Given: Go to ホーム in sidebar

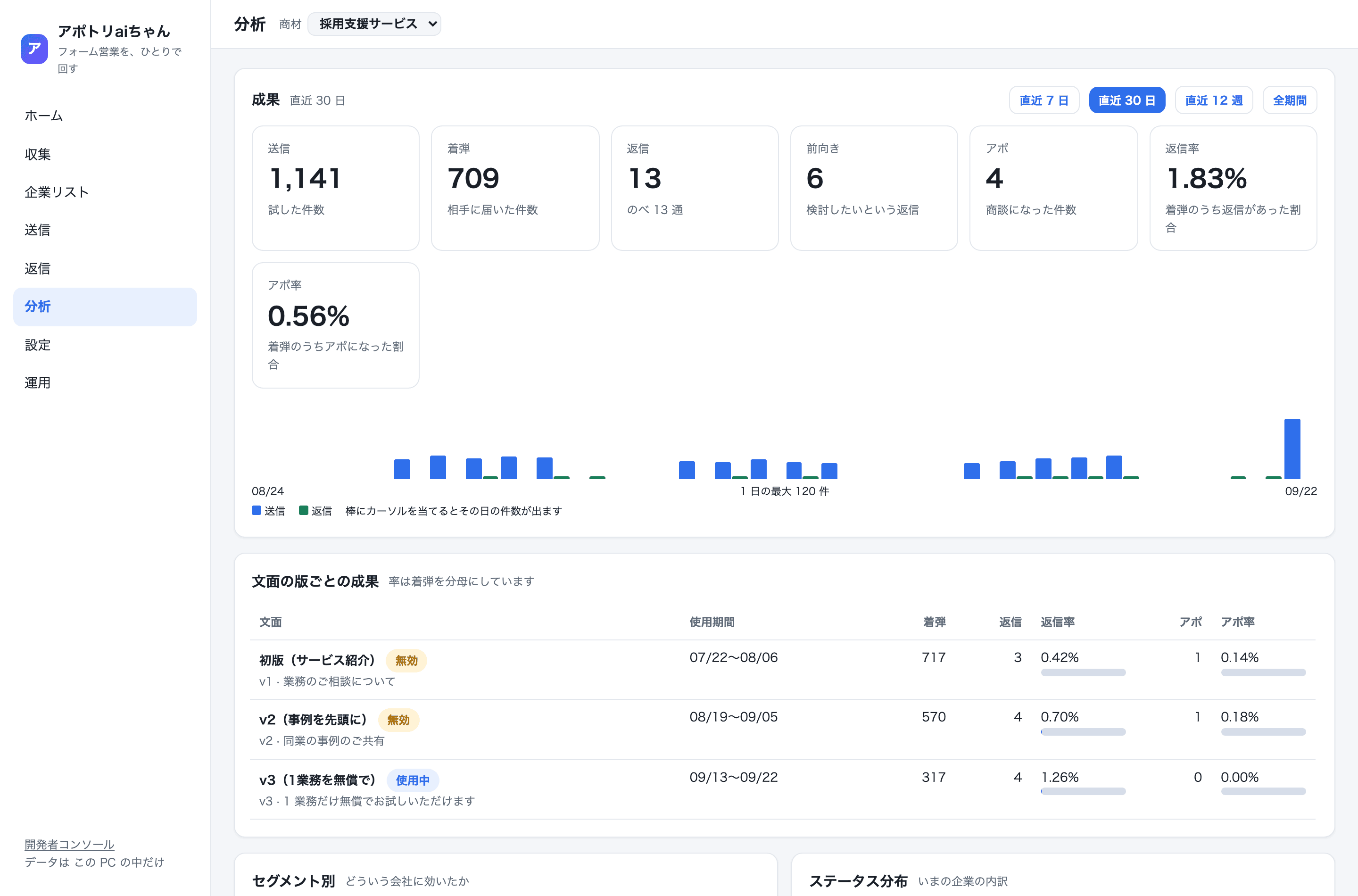Looking at the screenshot, I should [x=105, y=116].
